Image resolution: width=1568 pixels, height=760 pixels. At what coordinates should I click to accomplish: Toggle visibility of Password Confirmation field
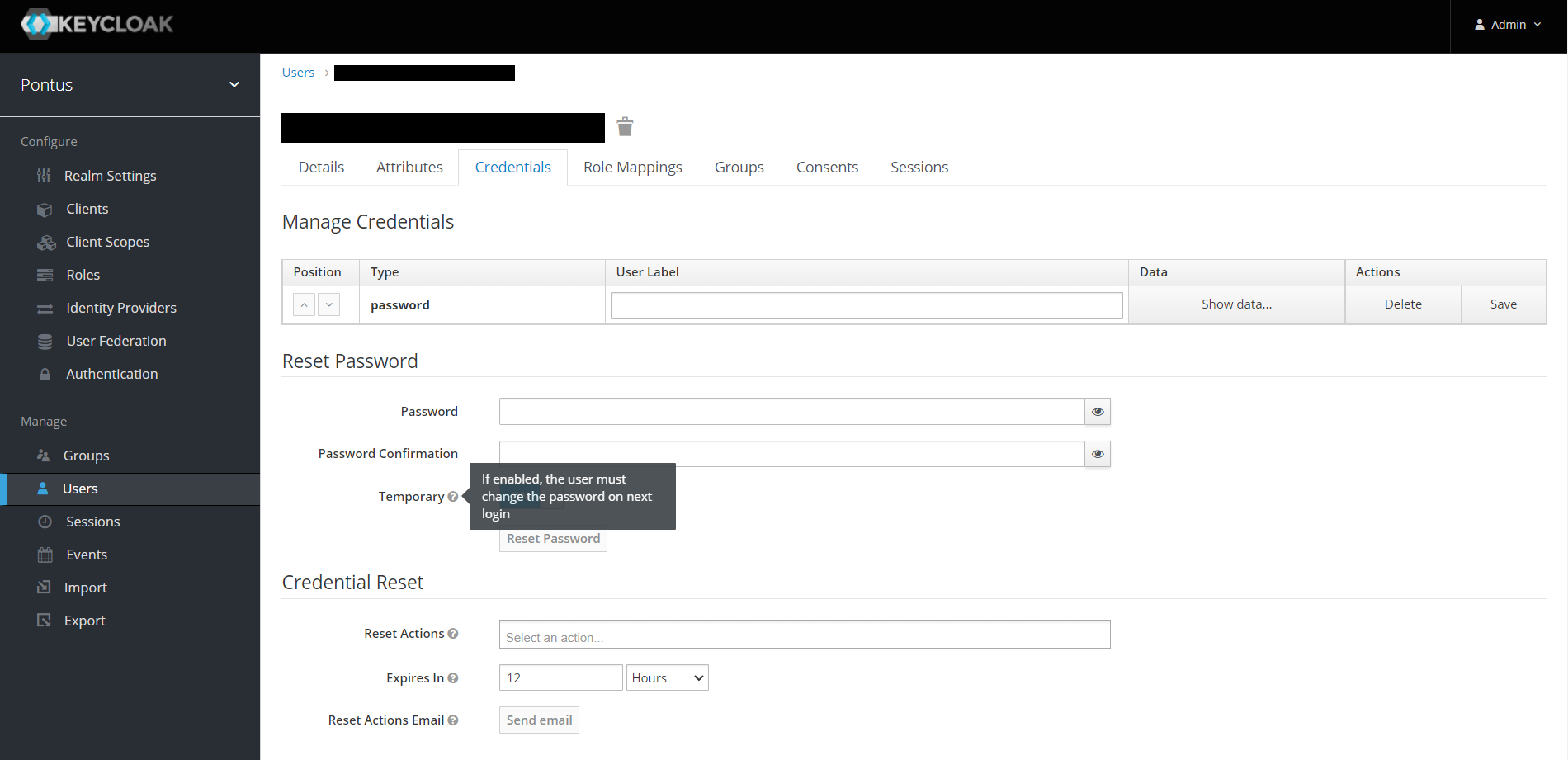click(x=1098, y=454)
